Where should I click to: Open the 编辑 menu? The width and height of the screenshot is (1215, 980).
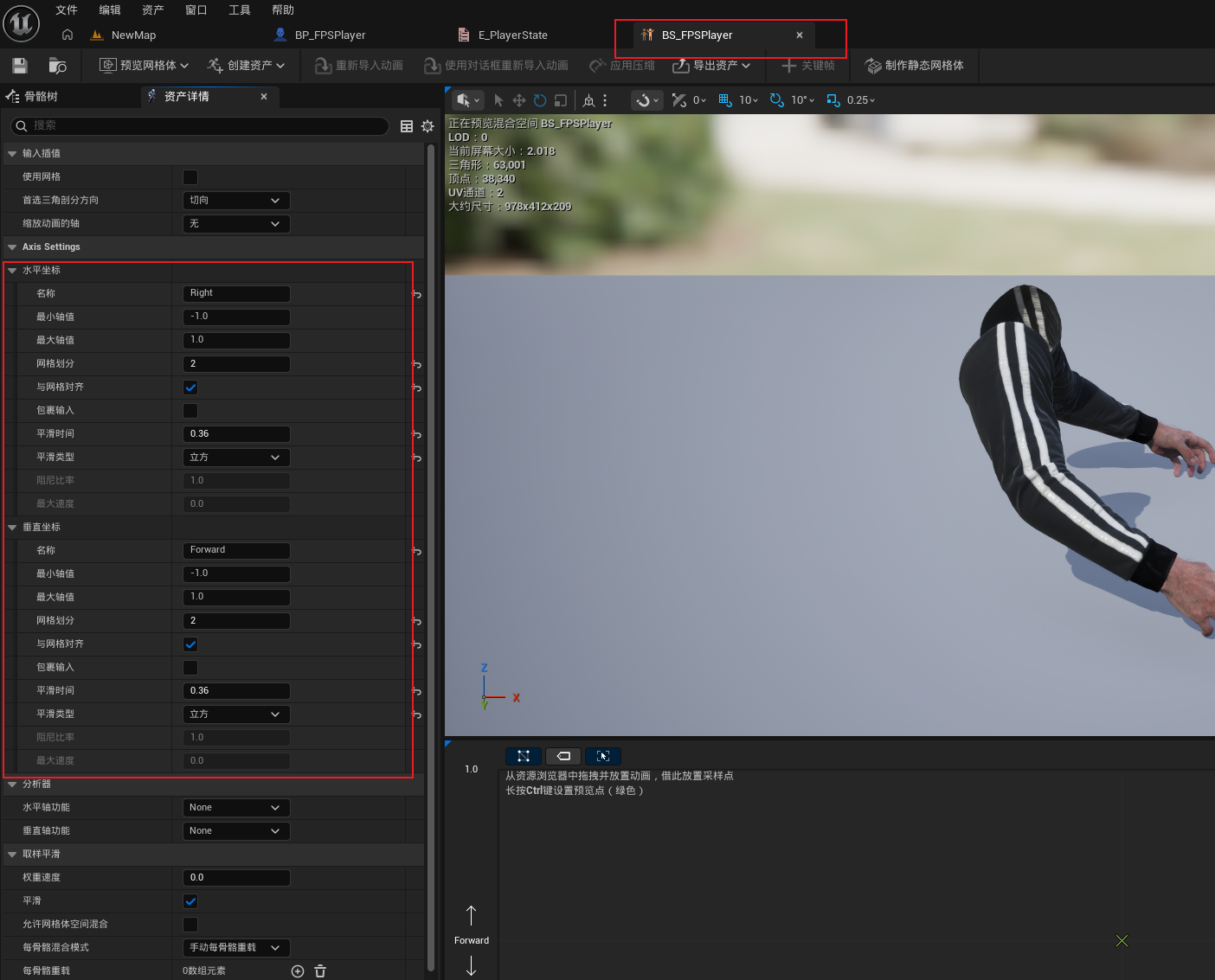[x=110, y=10]
